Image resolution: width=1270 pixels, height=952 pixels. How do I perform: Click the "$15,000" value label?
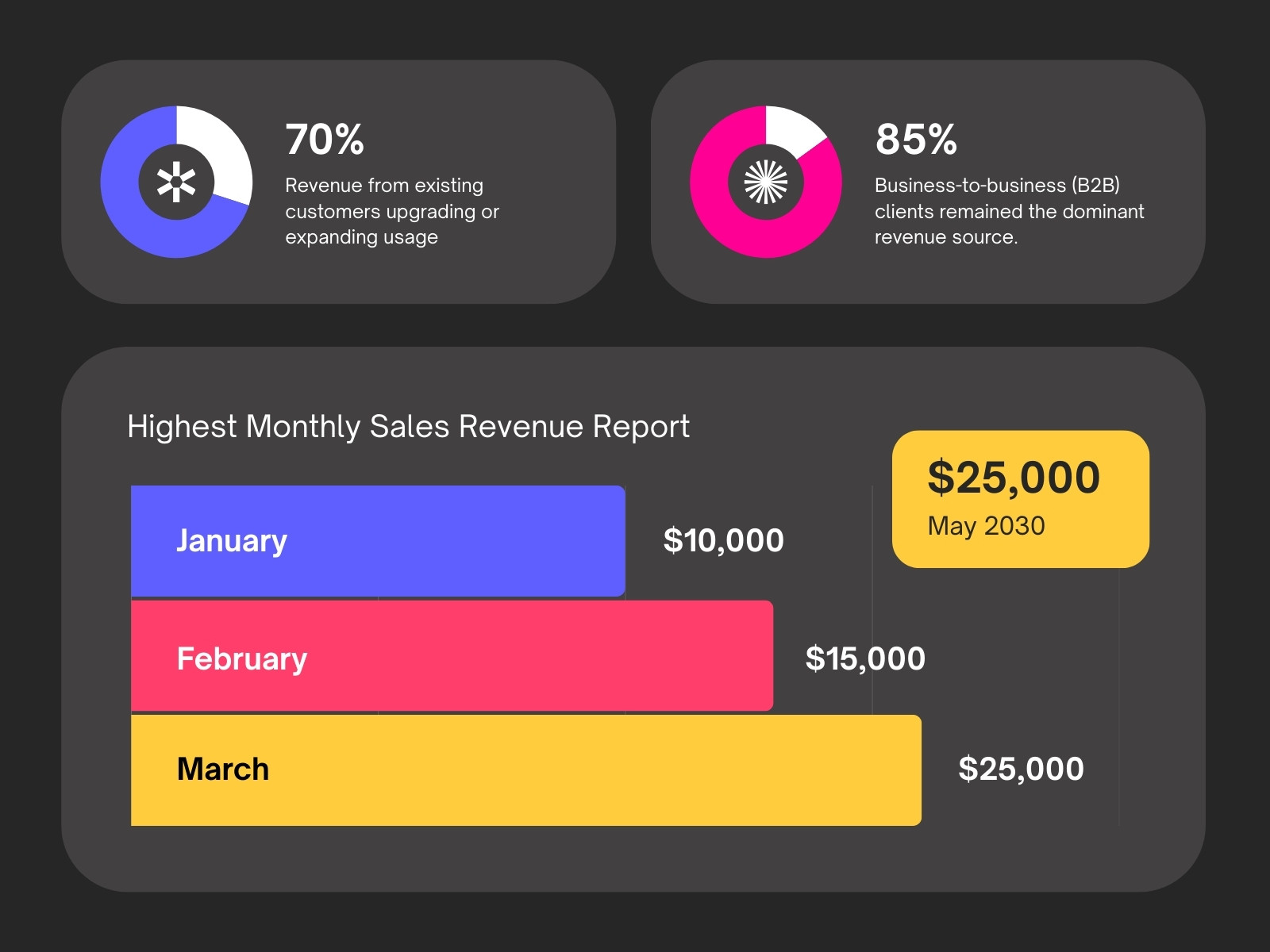pyautogui.click(x=865, y=658)
